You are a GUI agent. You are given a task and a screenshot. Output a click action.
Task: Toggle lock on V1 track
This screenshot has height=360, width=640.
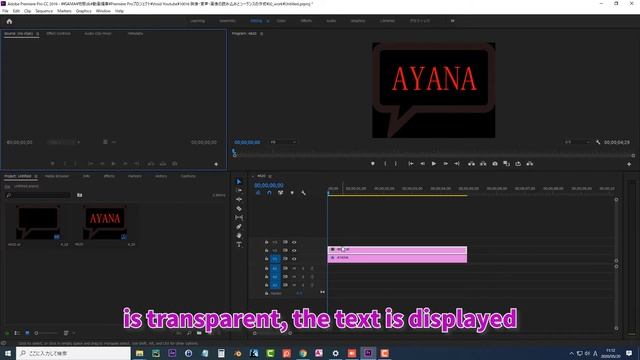click(267, 259)
